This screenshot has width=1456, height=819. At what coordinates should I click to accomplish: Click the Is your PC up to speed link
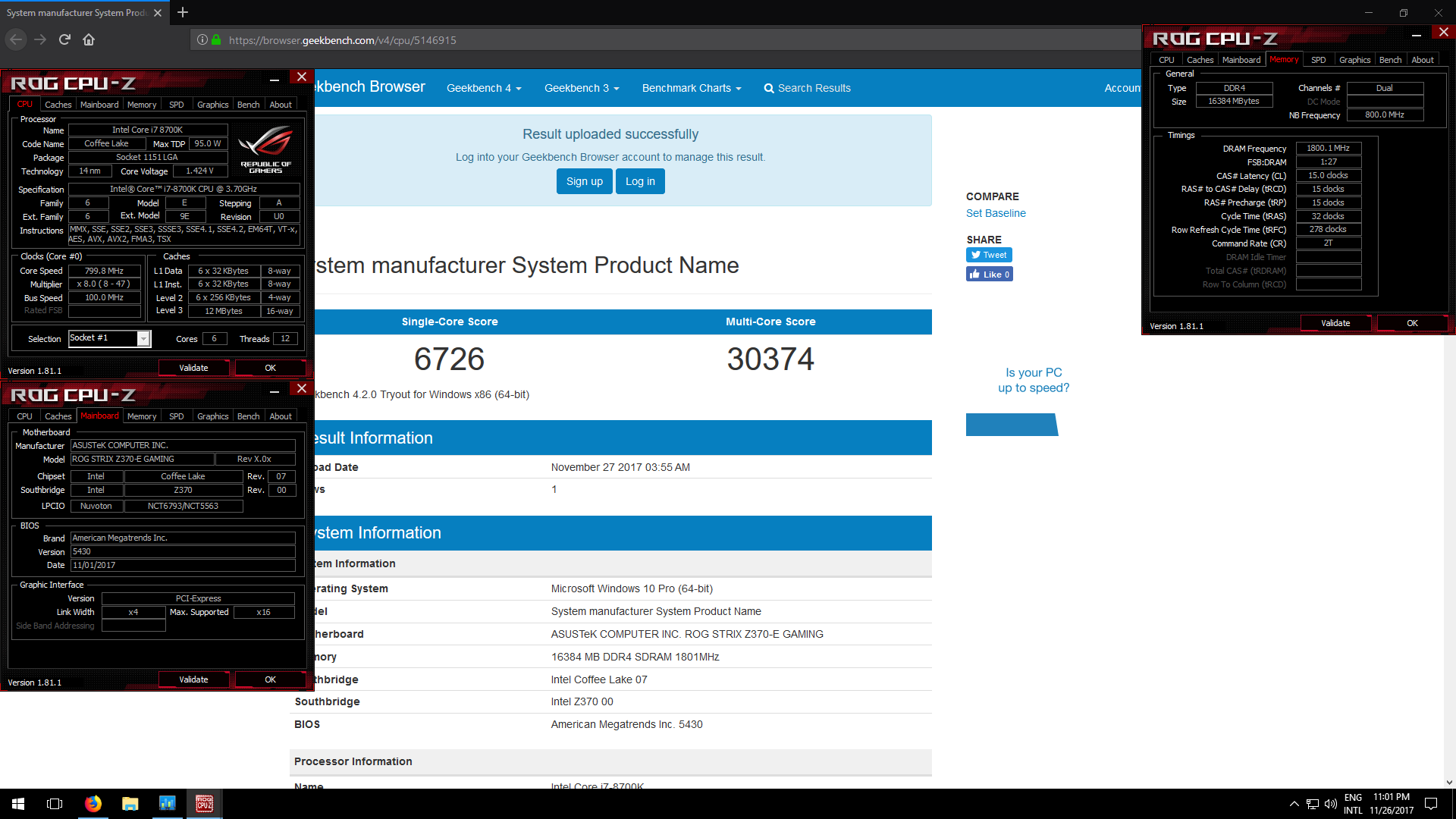tap(1033, 380)
